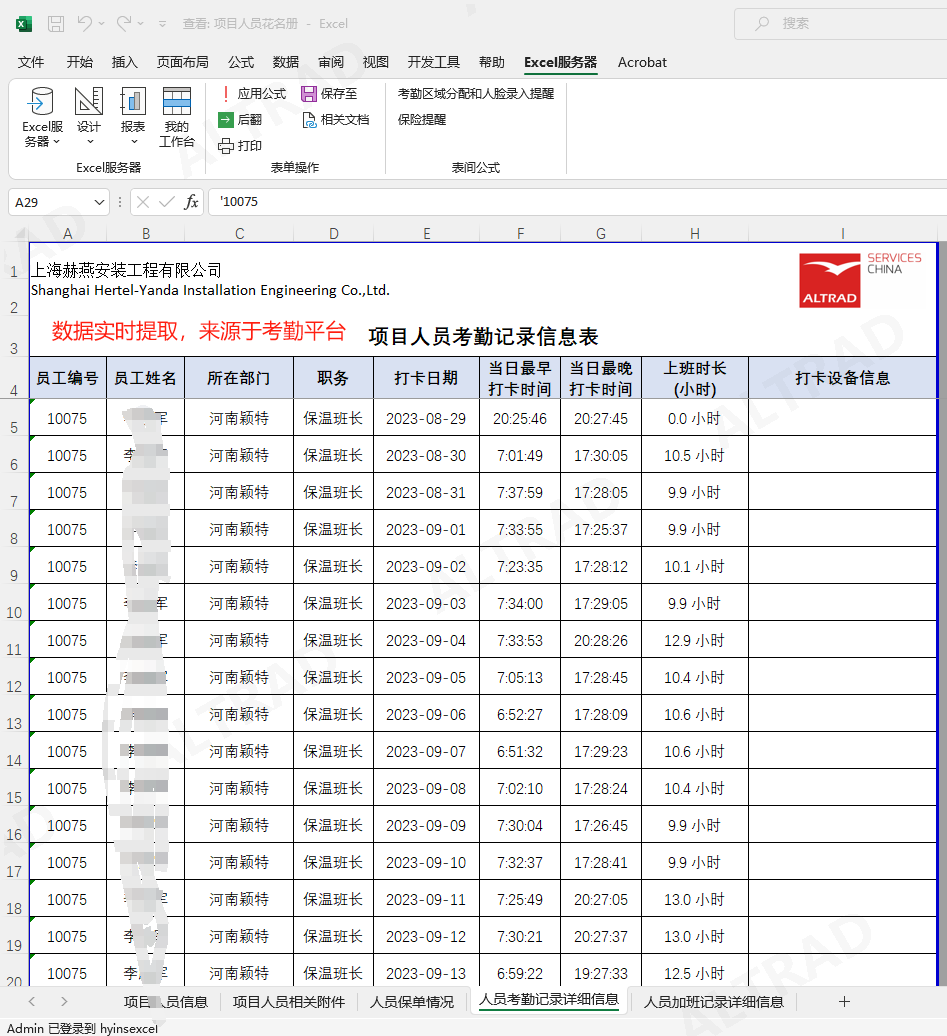Viewport: 947px width, 1036px height.
Task: Click the Excel服务器 ribbon icon
Action: [x=42, y=102]
